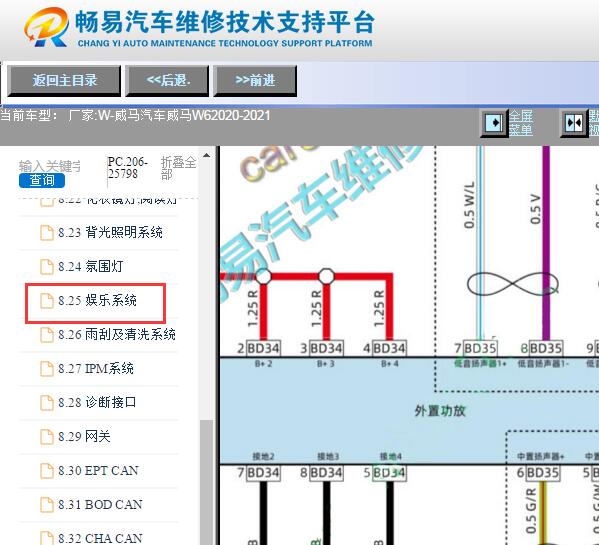599x545 pixels.
Task: Go forward with the >>前进 button
Action: tap(255, 81)
